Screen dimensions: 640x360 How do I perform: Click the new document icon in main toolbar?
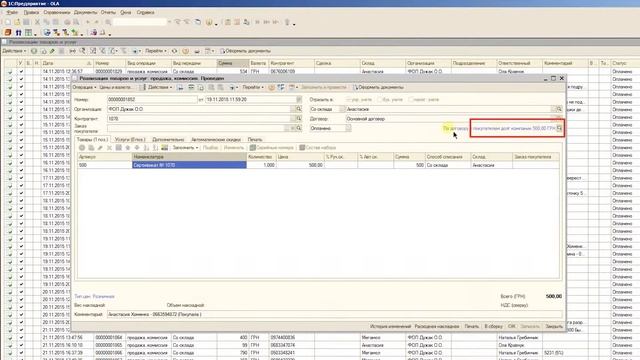coord(8,22)
